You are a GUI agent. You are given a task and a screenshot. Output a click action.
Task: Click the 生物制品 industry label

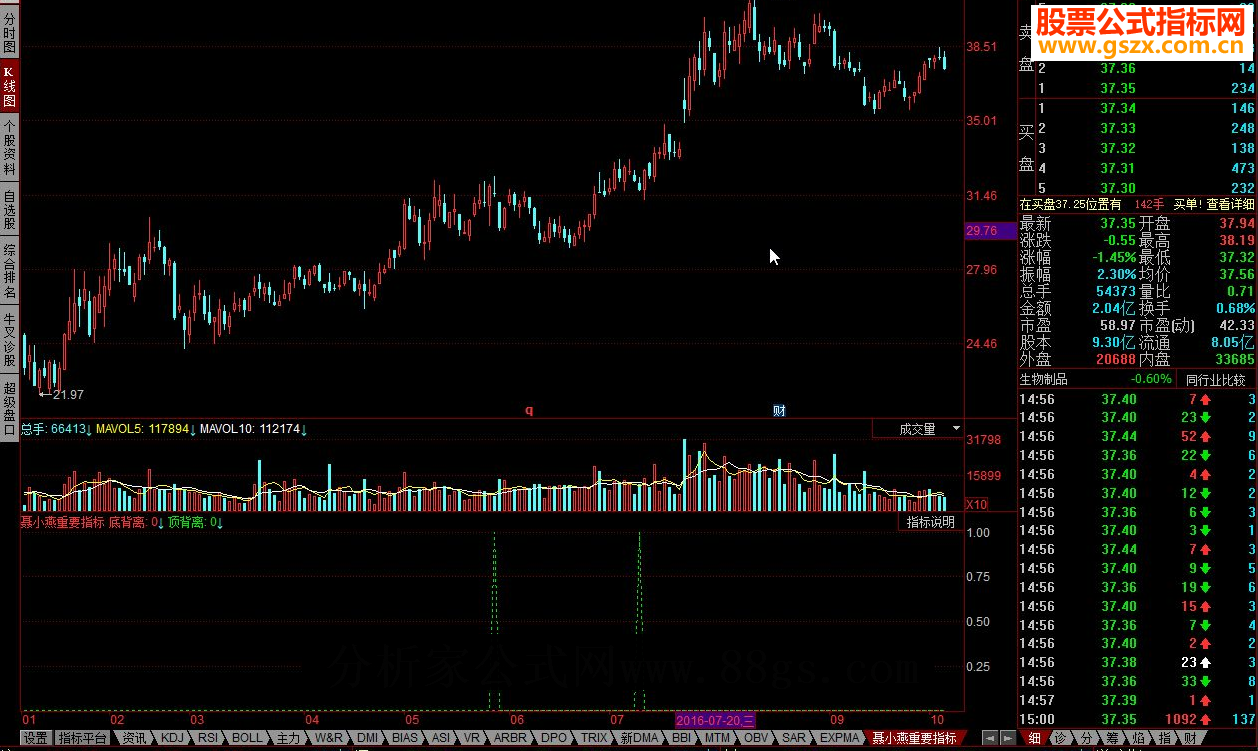pos(1043,380)
